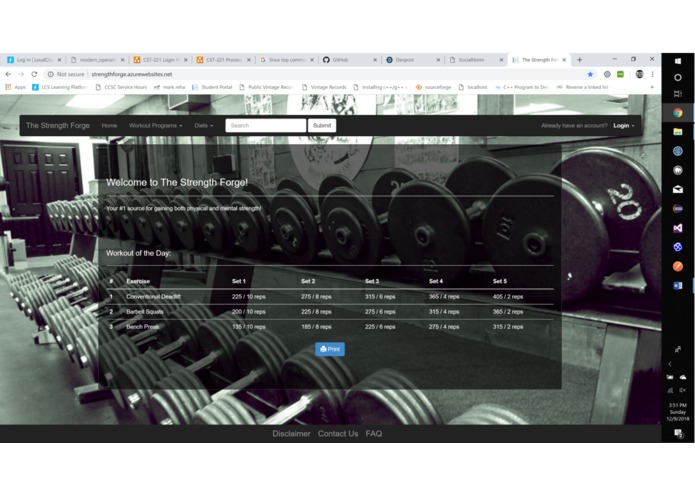Click the Not secure site info icon

[x=51, y=74]
